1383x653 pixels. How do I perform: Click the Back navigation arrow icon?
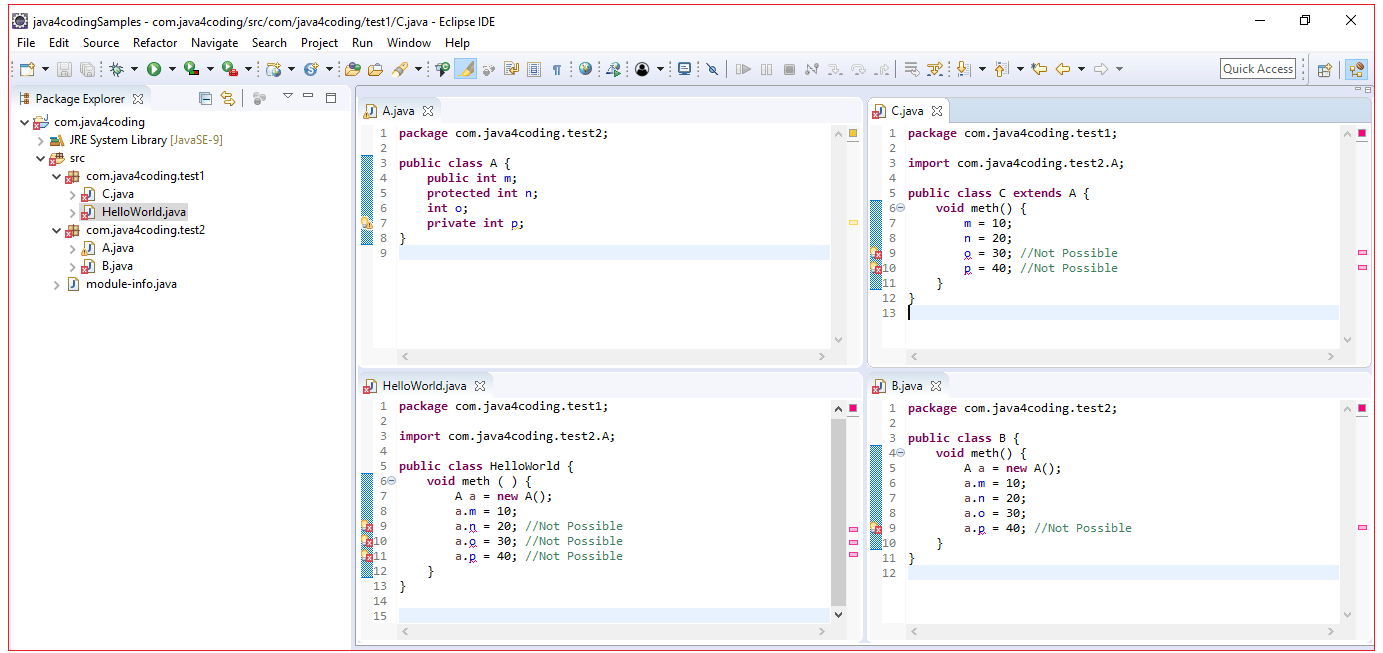coord(1062,69)
